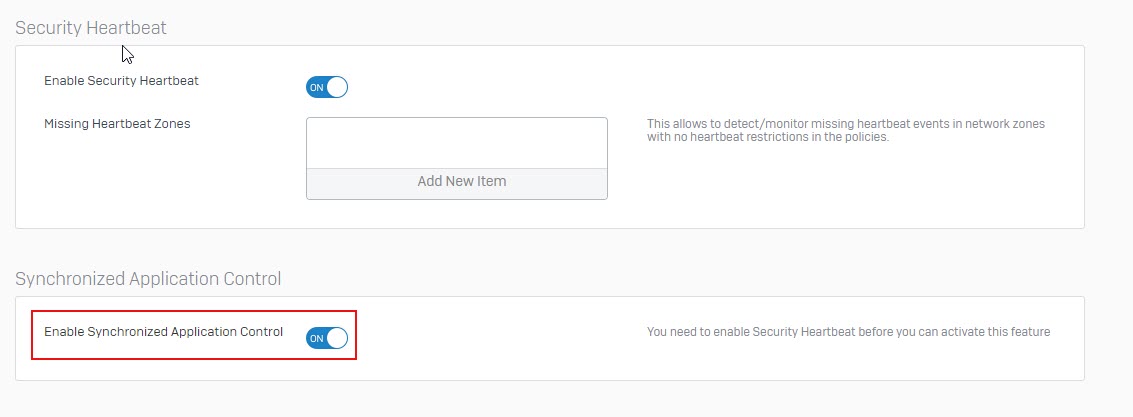Click the note requiring Security Heartbeat enabled
This screenshot has width=1133, height=417.
848,332
